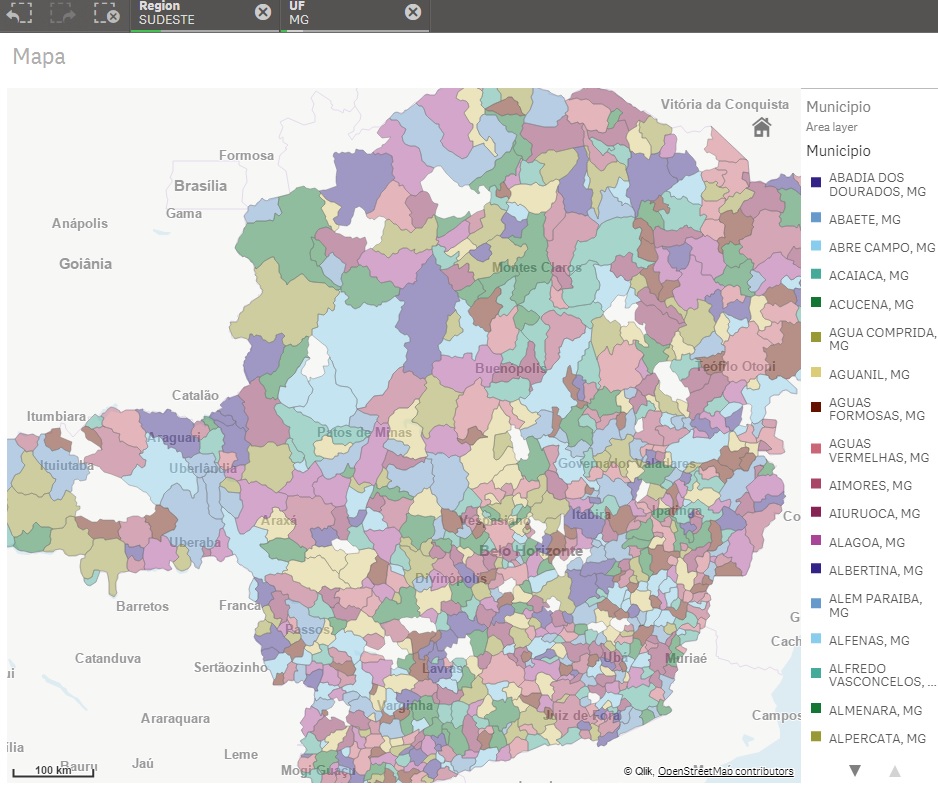Select ALFREDO VASCONCELOS legend entry
This screenshot has height=790, width=938.
coord(873,675)
